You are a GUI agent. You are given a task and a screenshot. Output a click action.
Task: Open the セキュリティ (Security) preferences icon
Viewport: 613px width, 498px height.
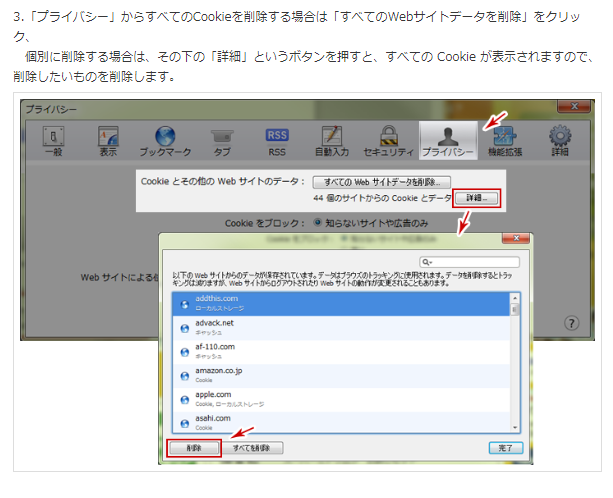389,139
